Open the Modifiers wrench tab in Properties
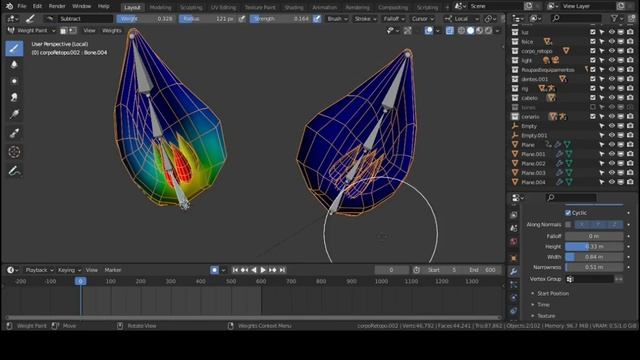This screenshot has height=360, width=640. pos(514,271)
